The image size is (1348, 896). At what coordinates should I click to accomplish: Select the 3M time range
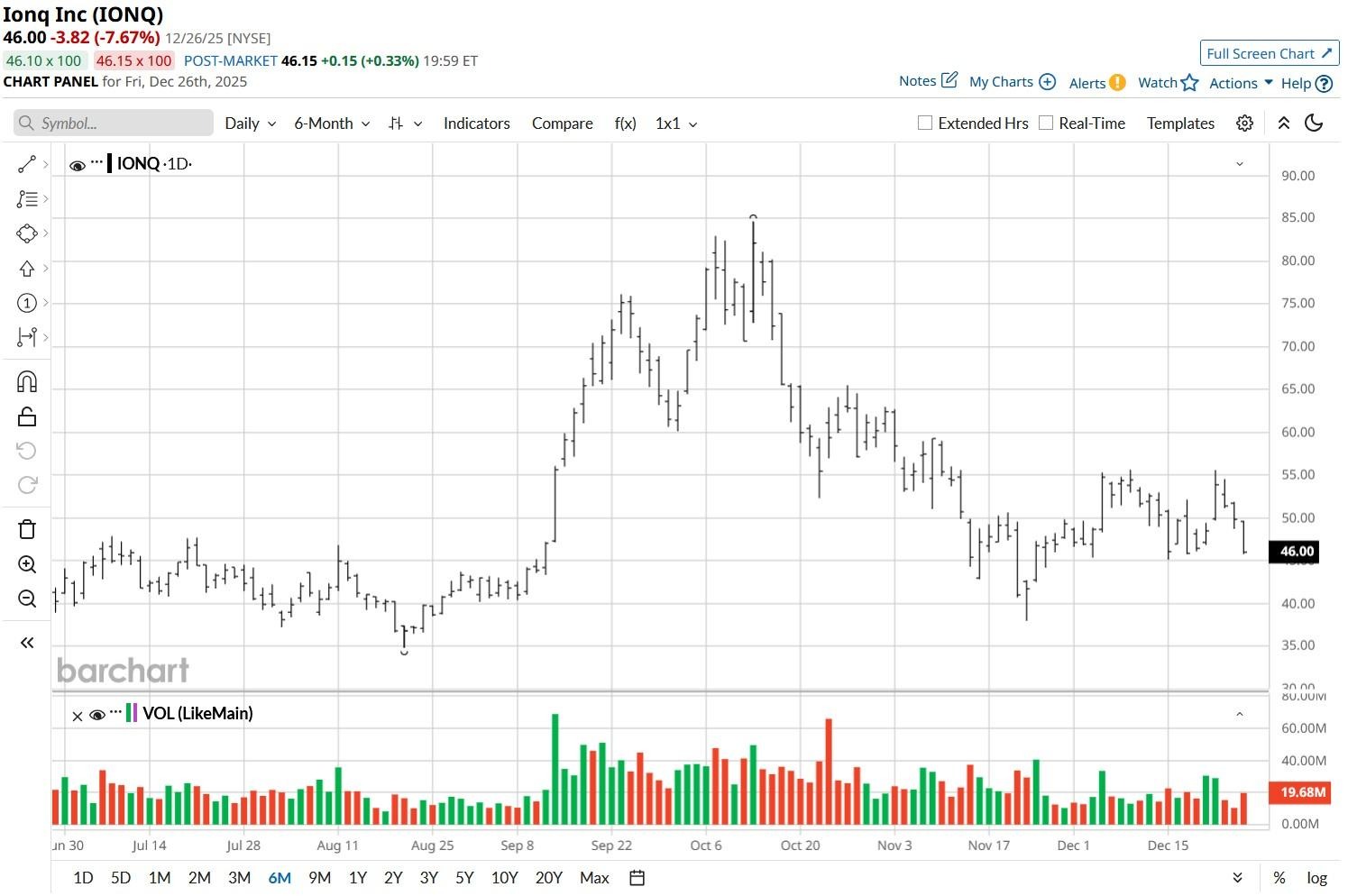click(x=239, y=878)
